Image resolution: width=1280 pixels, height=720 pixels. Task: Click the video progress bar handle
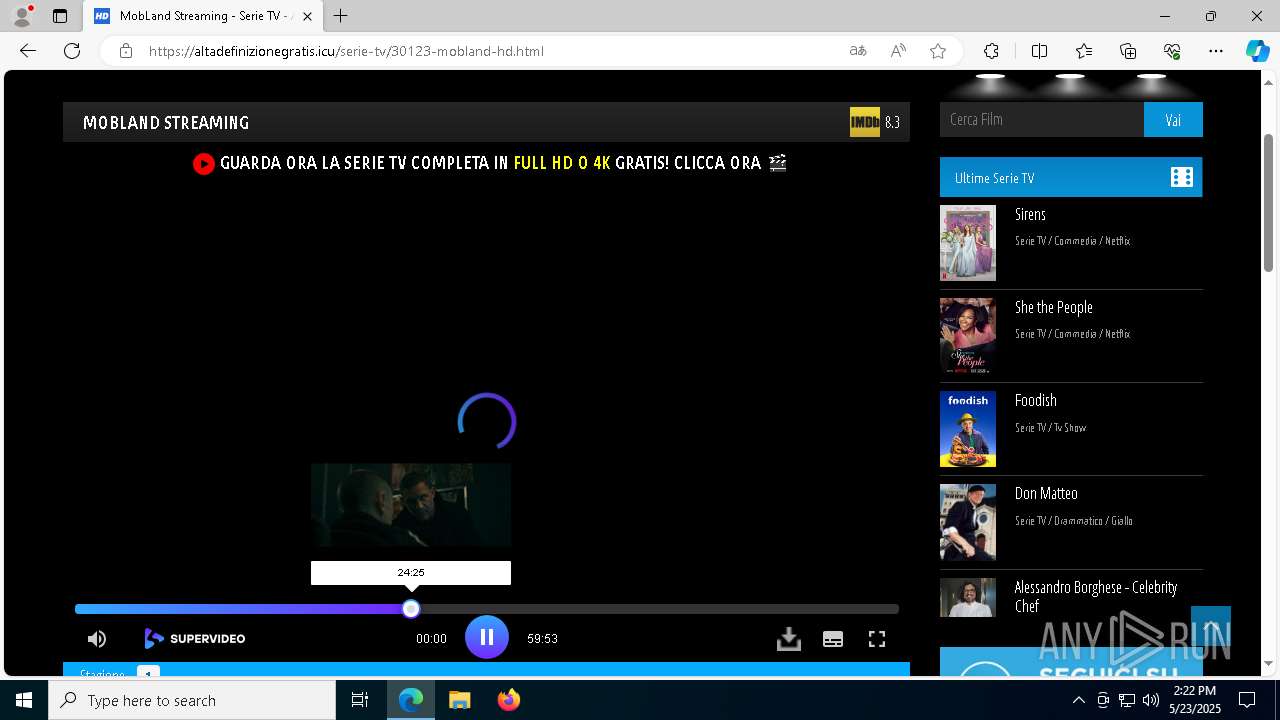pyautogui.click(x=411, y=609)
